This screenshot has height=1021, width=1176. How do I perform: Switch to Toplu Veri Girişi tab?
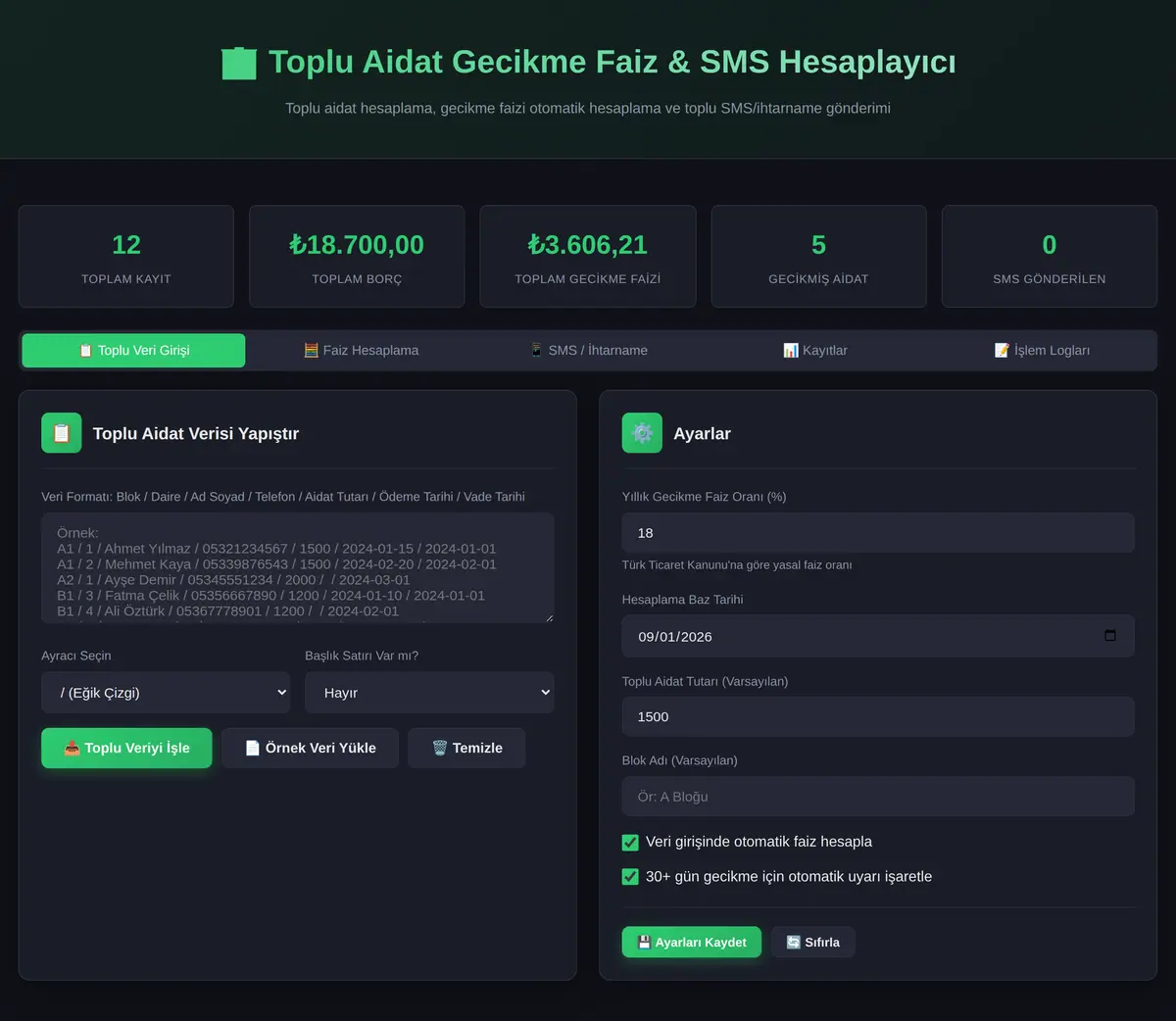pos(134,350)
